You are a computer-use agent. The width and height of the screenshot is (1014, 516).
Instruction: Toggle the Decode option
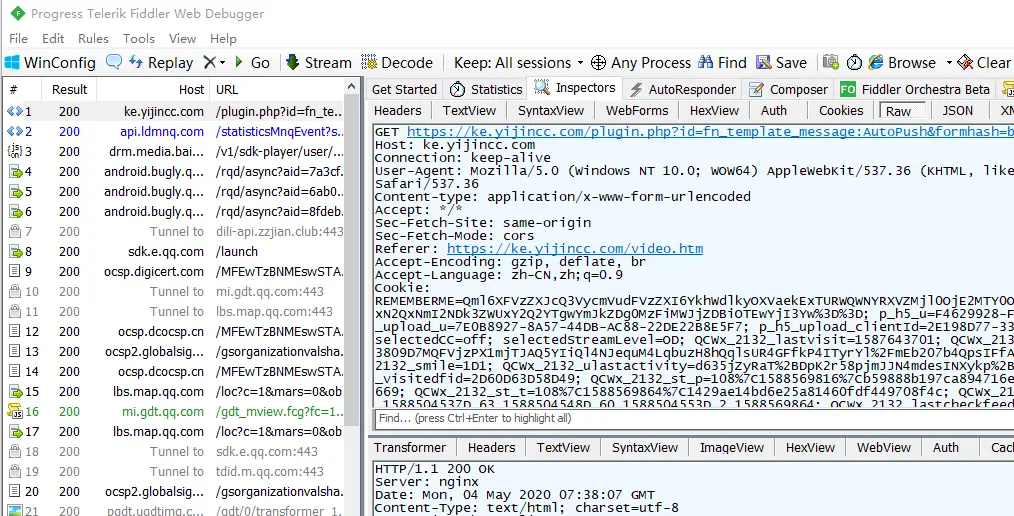tap(397, 63)
